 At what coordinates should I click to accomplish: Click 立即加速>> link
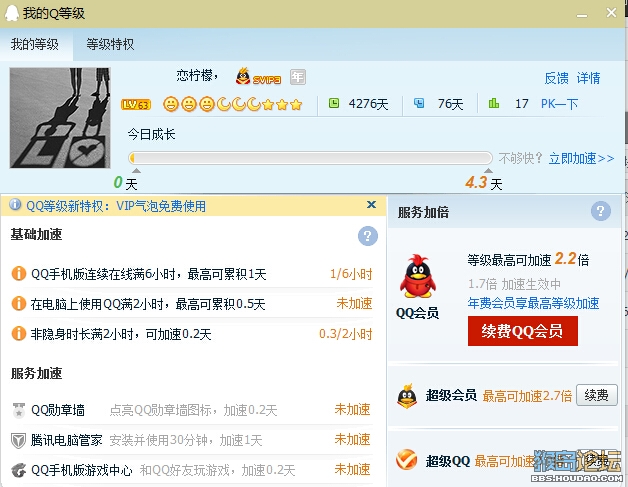(581, 159)
